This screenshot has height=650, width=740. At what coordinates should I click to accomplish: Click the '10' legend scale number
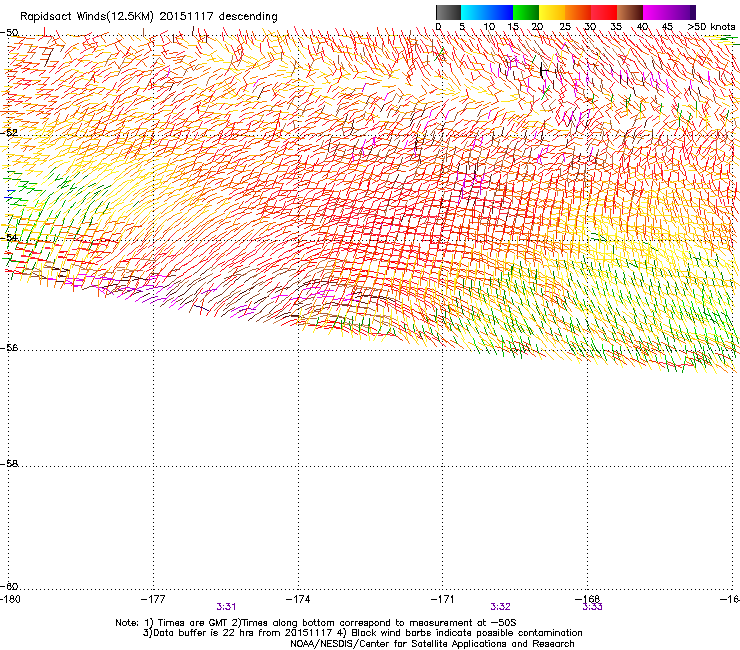pyautogui.click(x=489, y=27)
